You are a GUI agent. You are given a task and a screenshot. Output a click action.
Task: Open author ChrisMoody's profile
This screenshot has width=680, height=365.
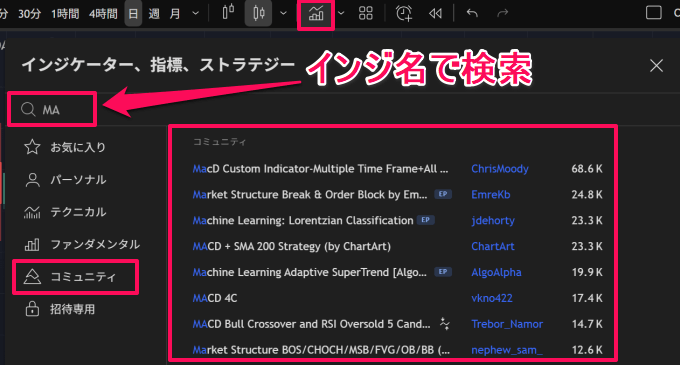point(500,169)
